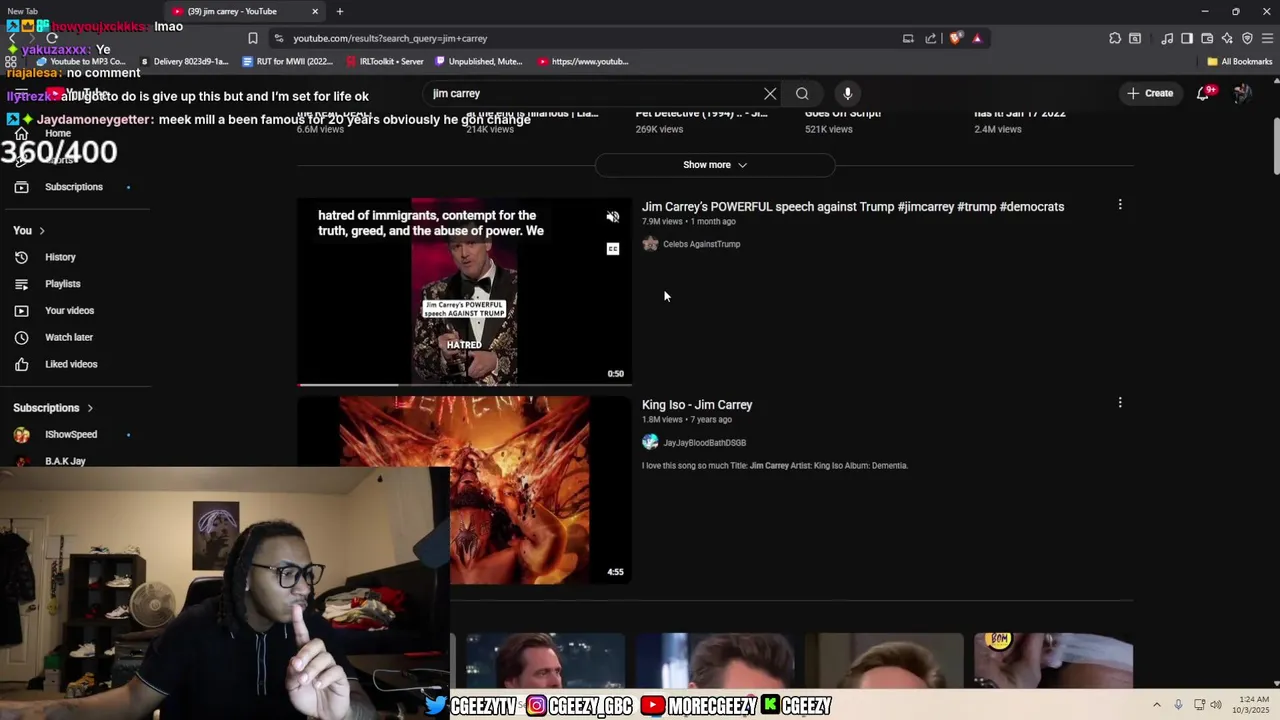The width and height of the screenshot is (1280, 720).
Task: Click the taskbar microphone tray icon
Action: coord(1178,705)
